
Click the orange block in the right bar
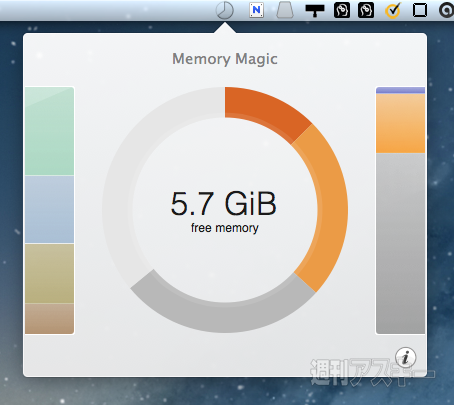[400, 123]
